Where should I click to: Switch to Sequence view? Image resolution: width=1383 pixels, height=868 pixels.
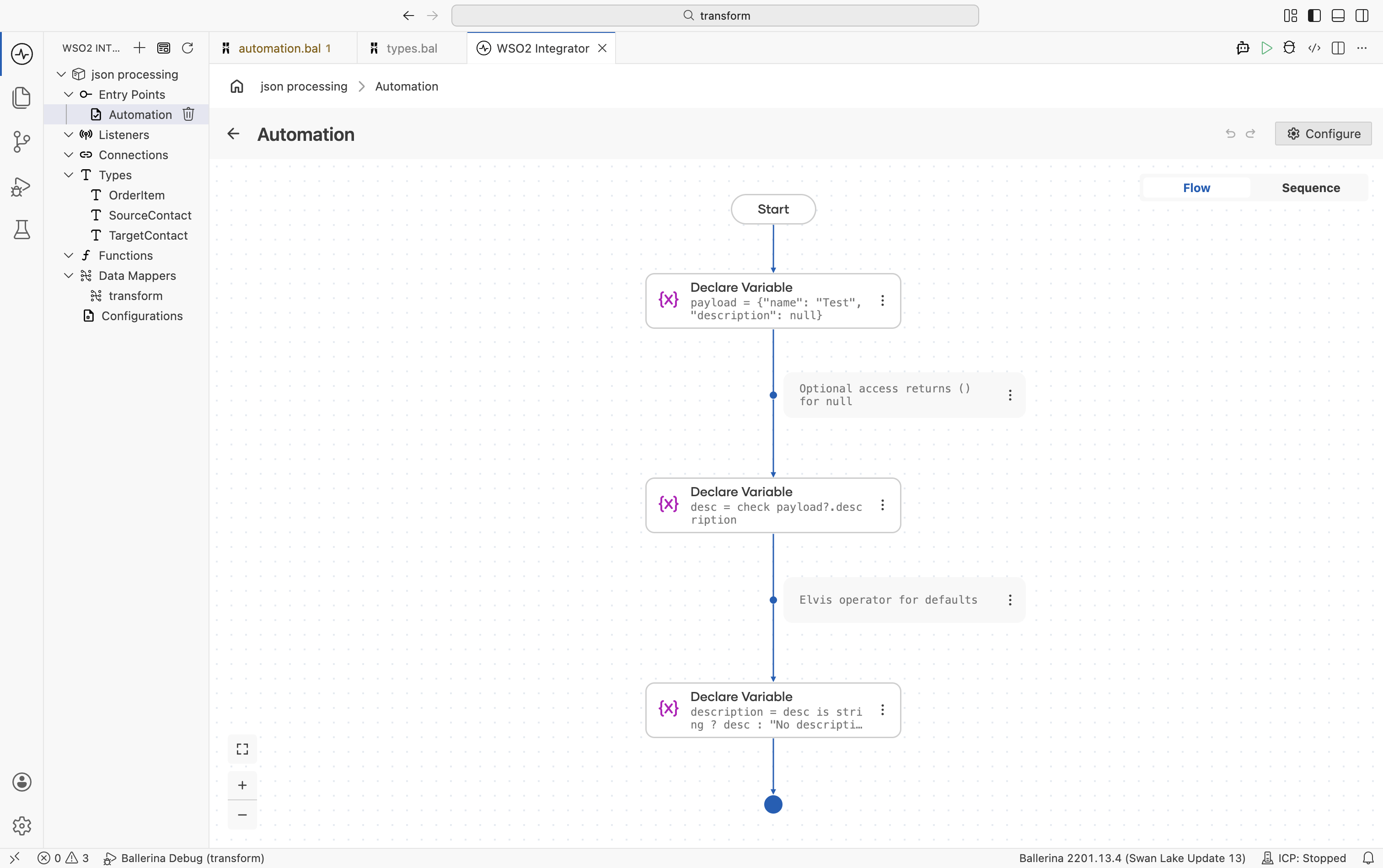pyautogui.click(x=1311, y=188)
